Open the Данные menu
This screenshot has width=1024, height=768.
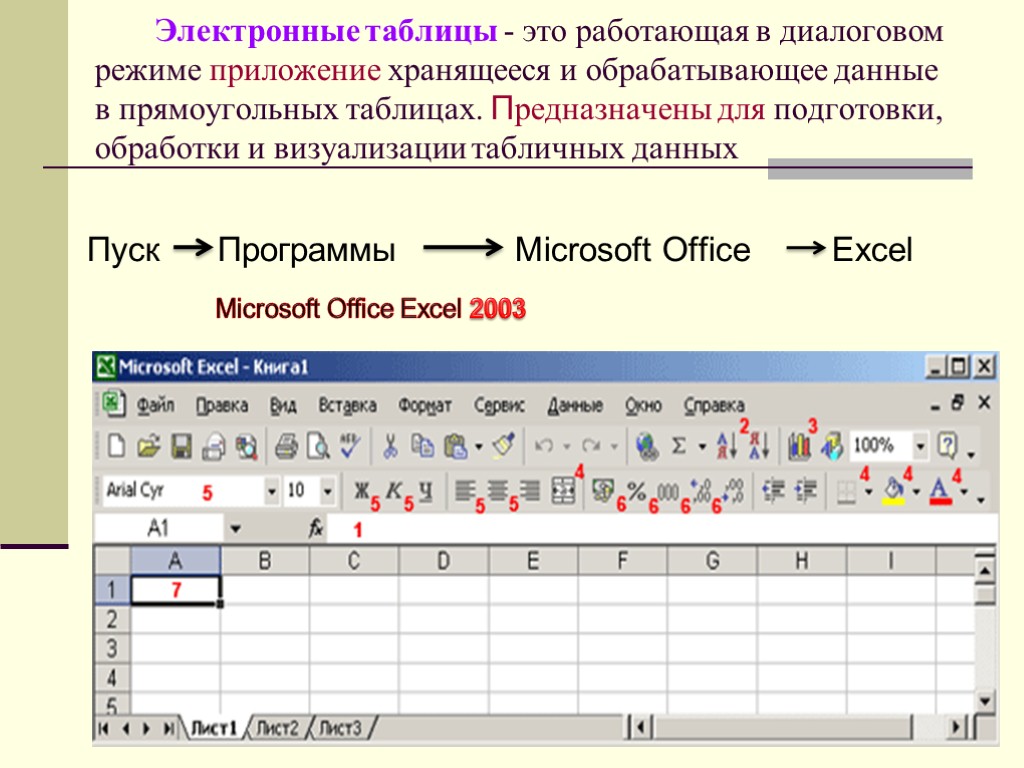point(575,406)
